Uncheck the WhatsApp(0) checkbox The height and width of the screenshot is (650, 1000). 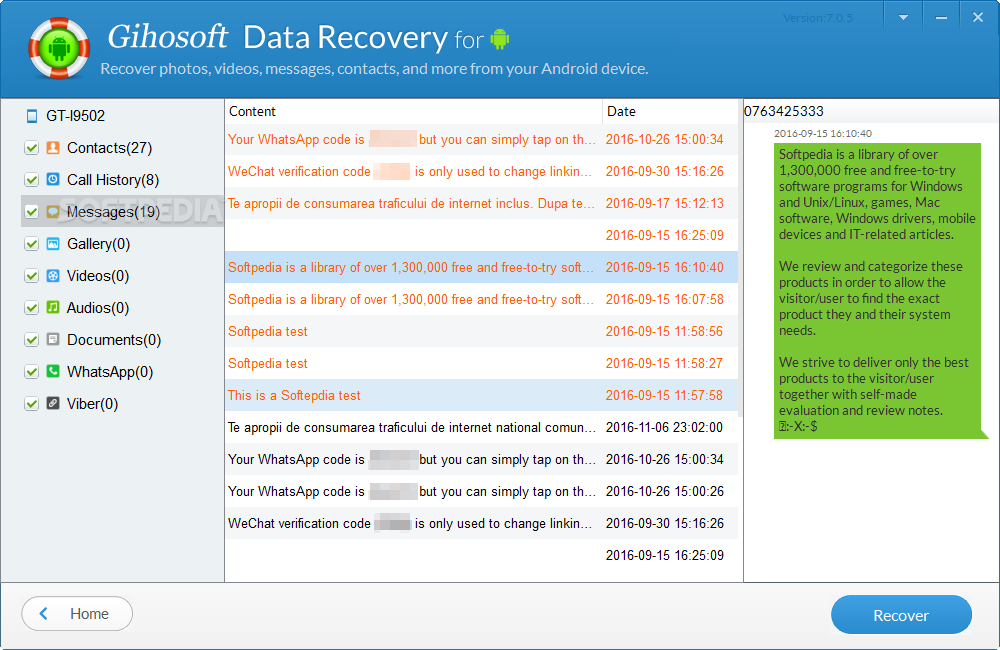click(31, 371)
